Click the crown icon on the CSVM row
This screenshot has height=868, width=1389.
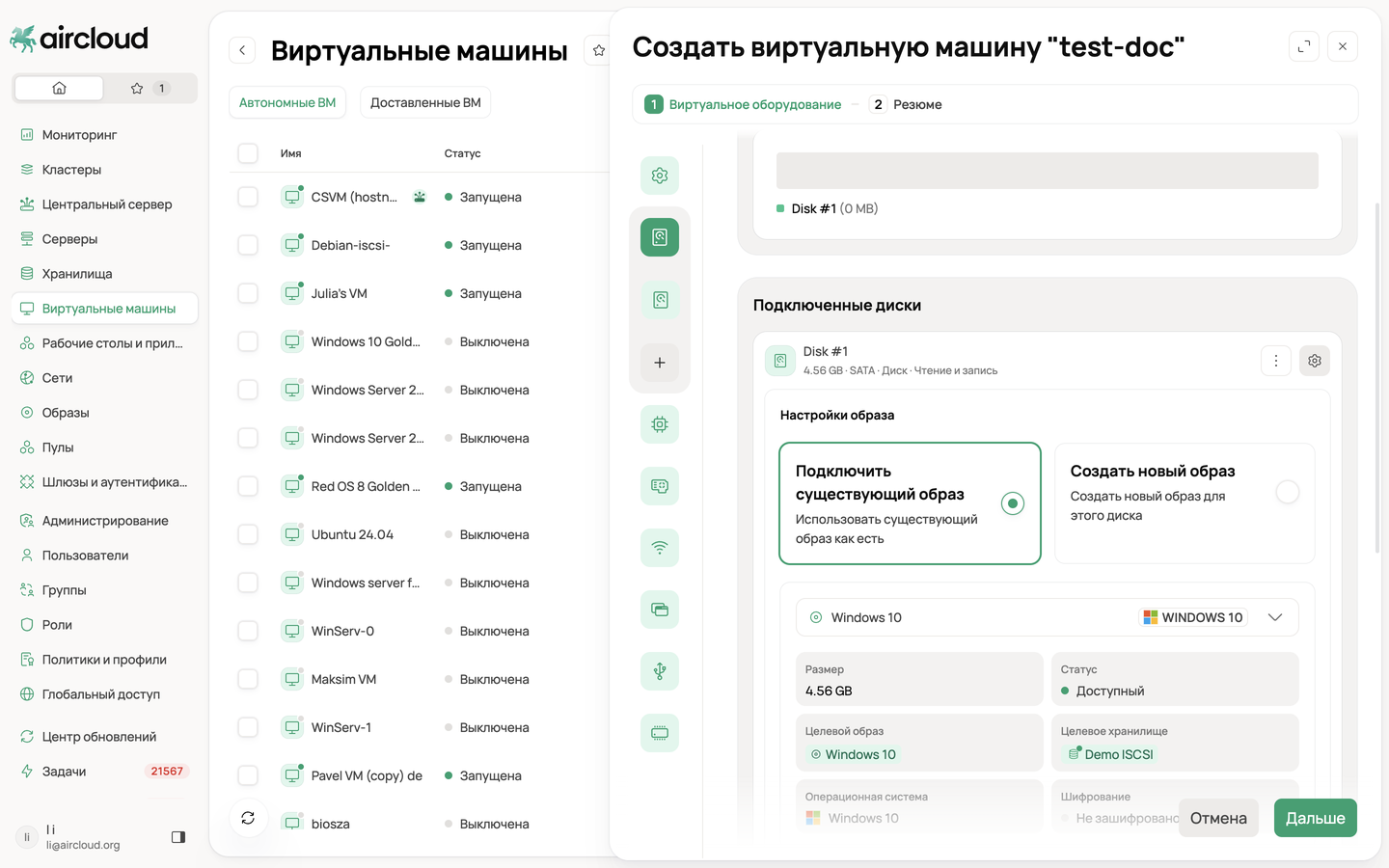point(420,197)
